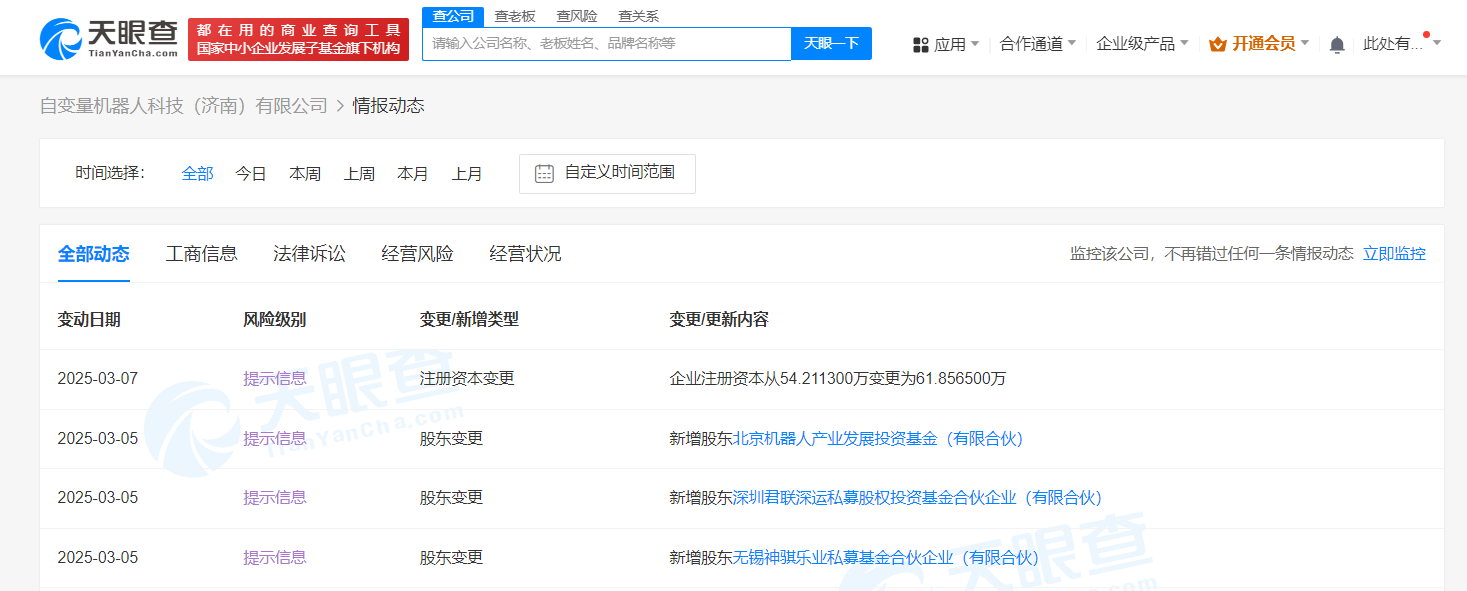Click the 变更/新增类型 column header
Image resolution: width=1467 pixels, height=591 pixels.
[469, 320]
